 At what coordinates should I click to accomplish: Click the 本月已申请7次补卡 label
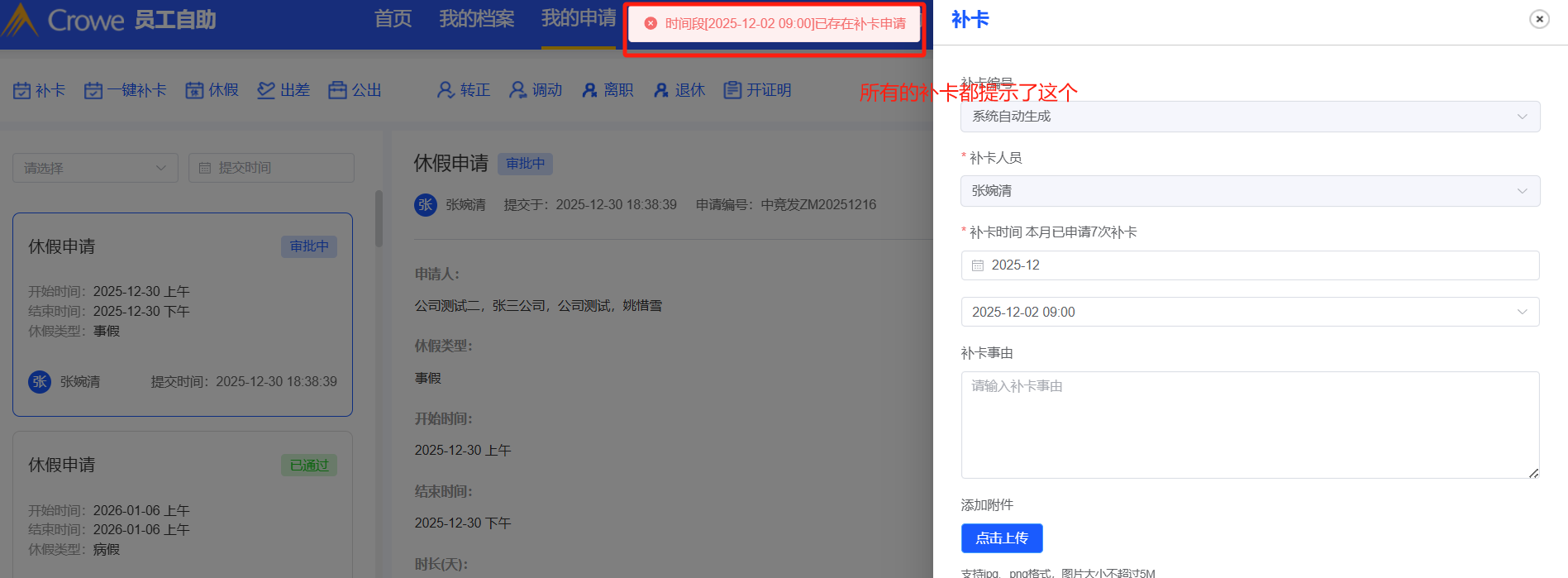(1081, 232)
